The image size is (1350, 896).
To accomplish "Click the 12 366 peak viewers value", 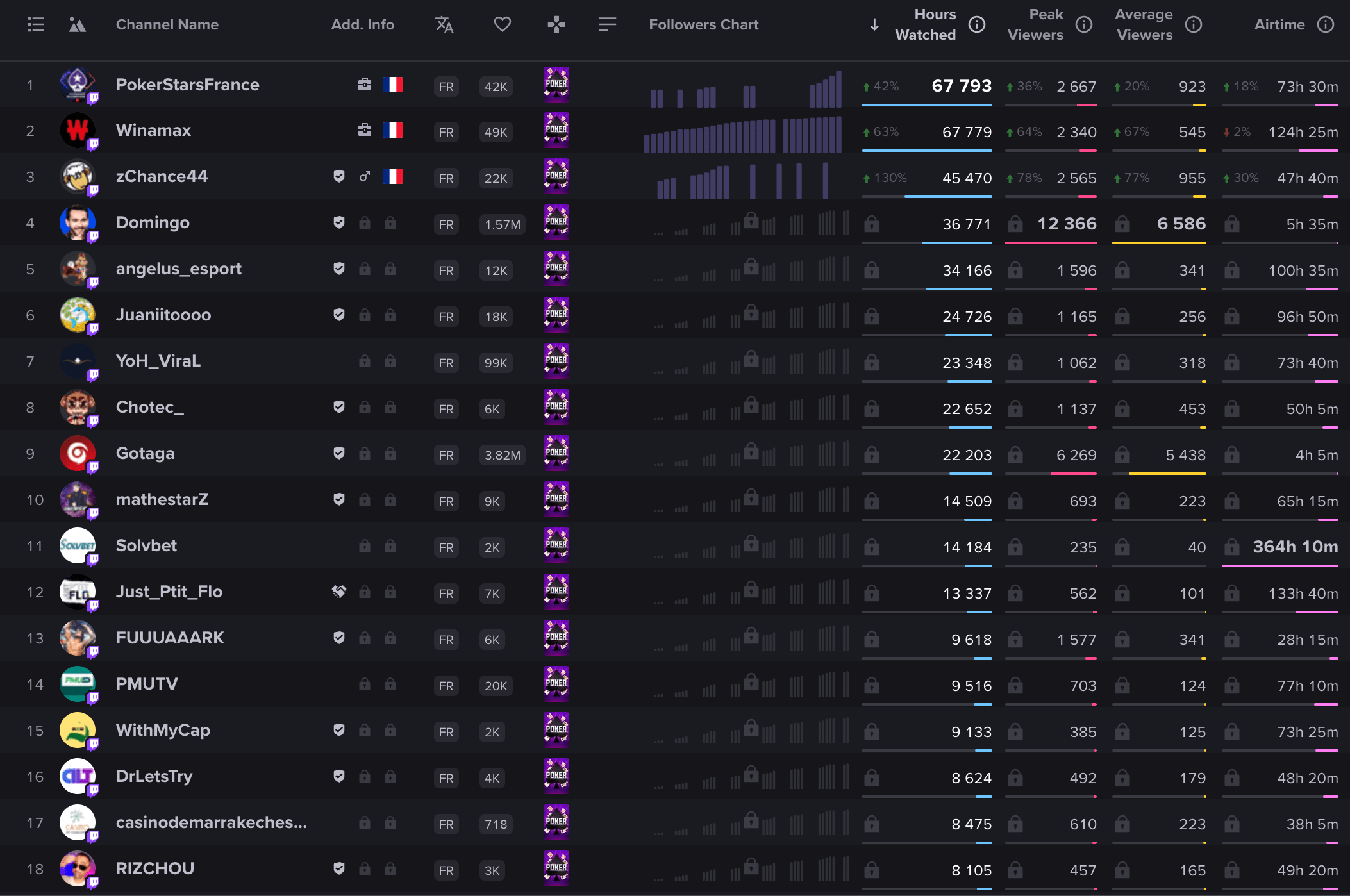I will point(1067,224).
